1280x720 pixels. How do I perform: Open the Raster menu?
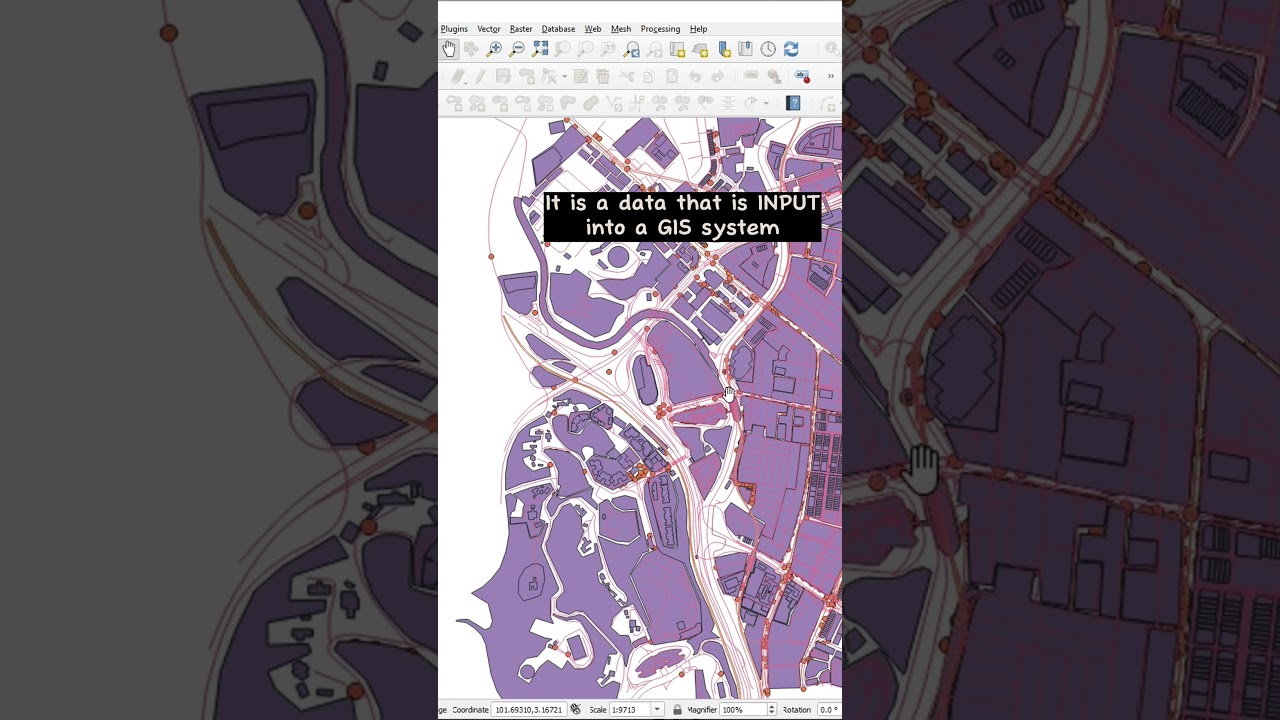[x=521, y=29]
